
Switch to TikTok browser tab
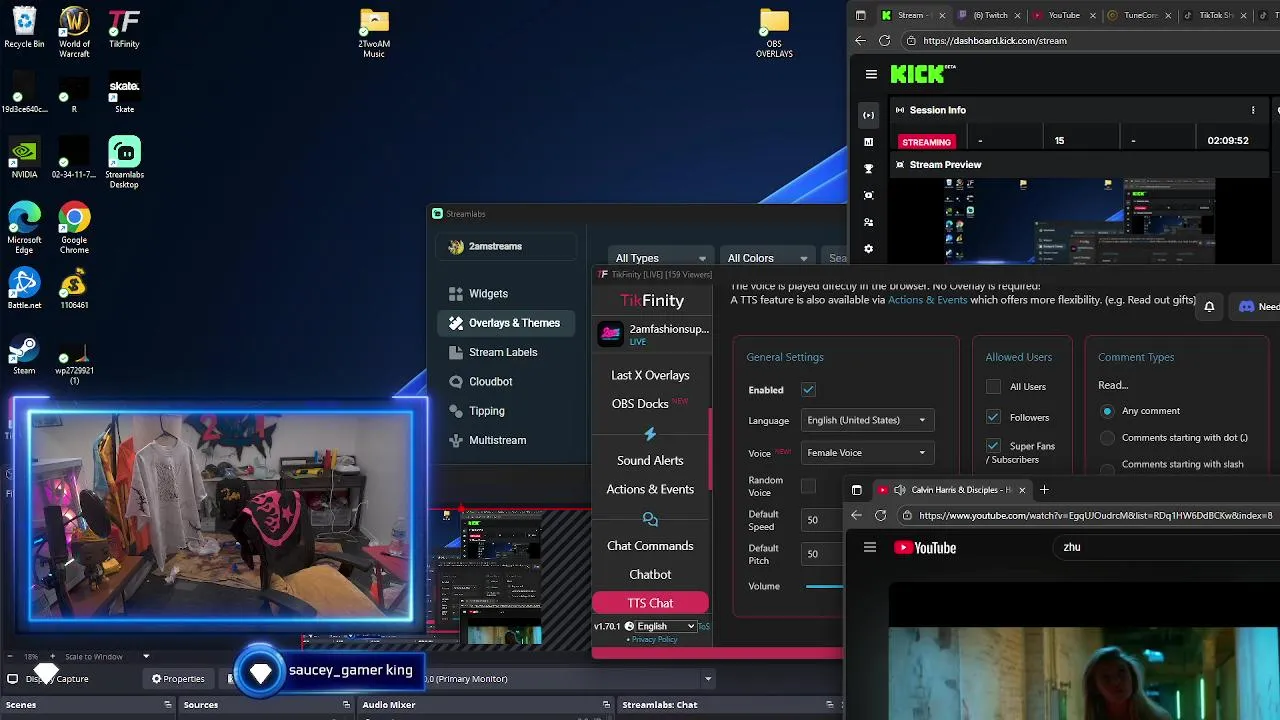click(x=1213, y=15)
